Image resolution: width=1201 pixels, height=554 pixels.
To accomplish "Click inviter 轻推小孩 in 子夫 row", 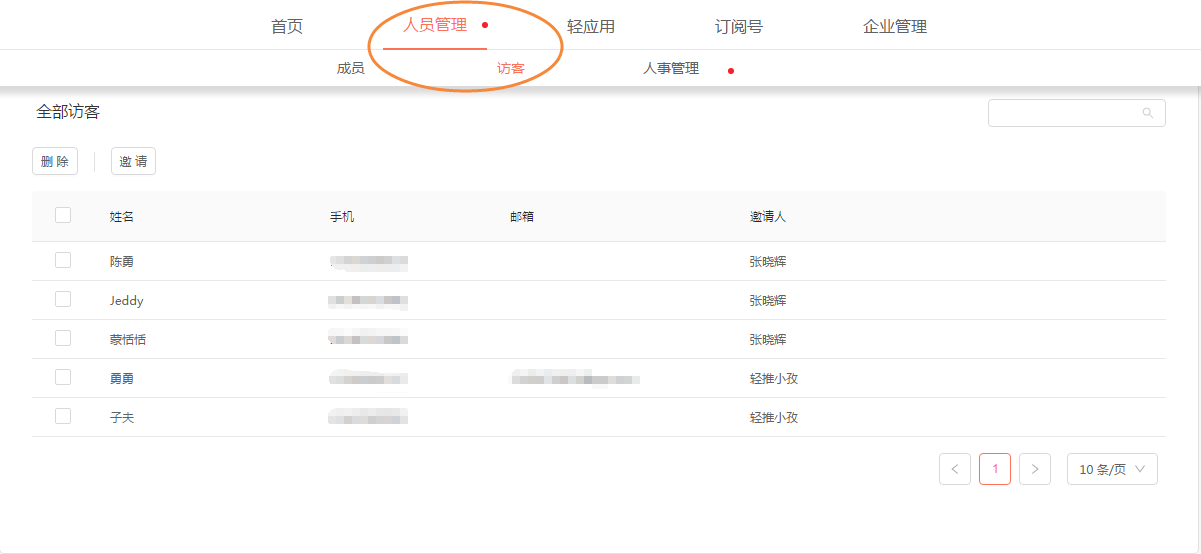I will point(774,417).
